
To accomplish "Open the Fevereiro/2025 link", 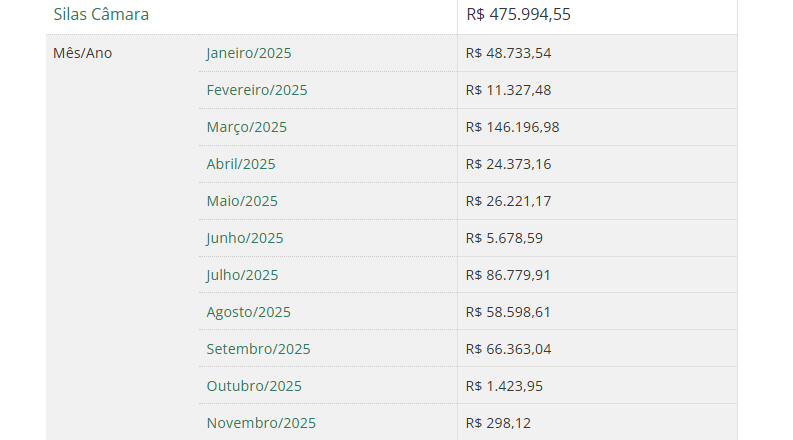I will click(257, 90).
